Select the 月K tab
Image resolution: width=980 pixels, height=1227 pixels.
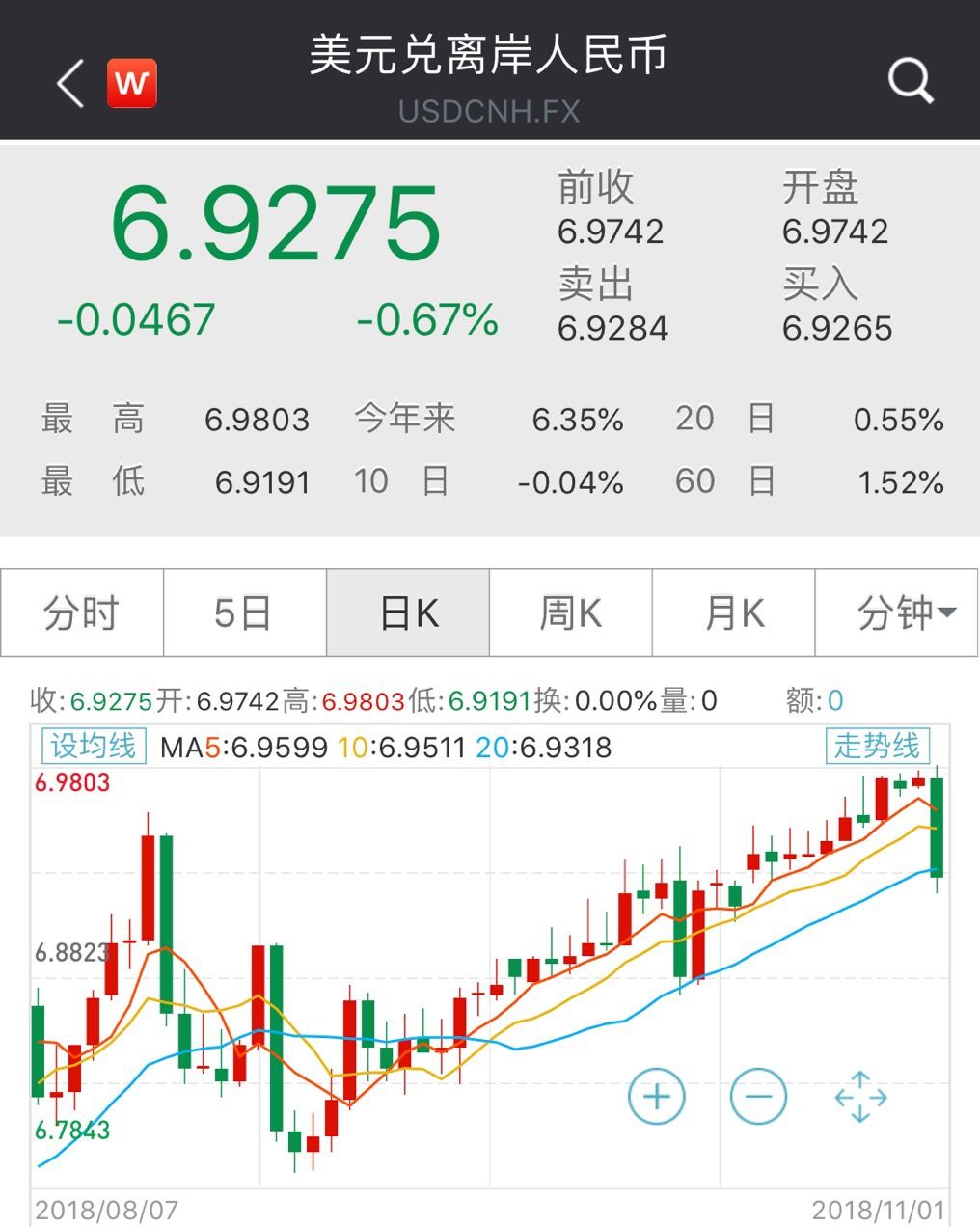734,613
